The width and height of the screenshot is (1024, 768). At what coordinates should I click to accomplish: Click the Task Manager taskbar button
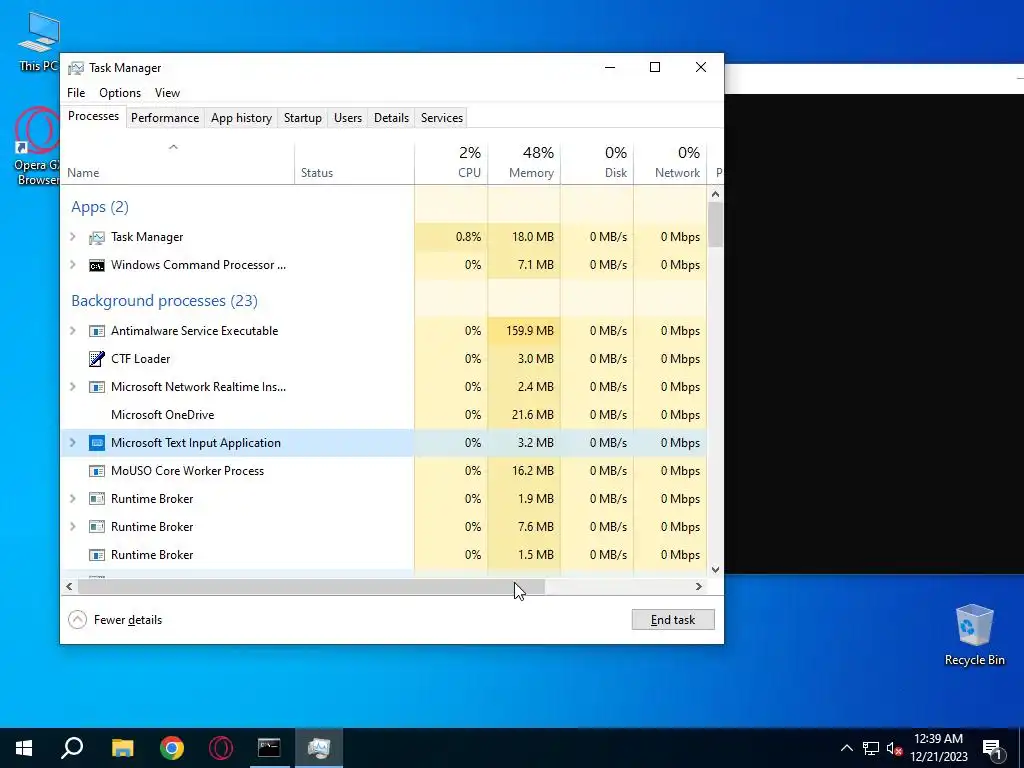point(319,748)
